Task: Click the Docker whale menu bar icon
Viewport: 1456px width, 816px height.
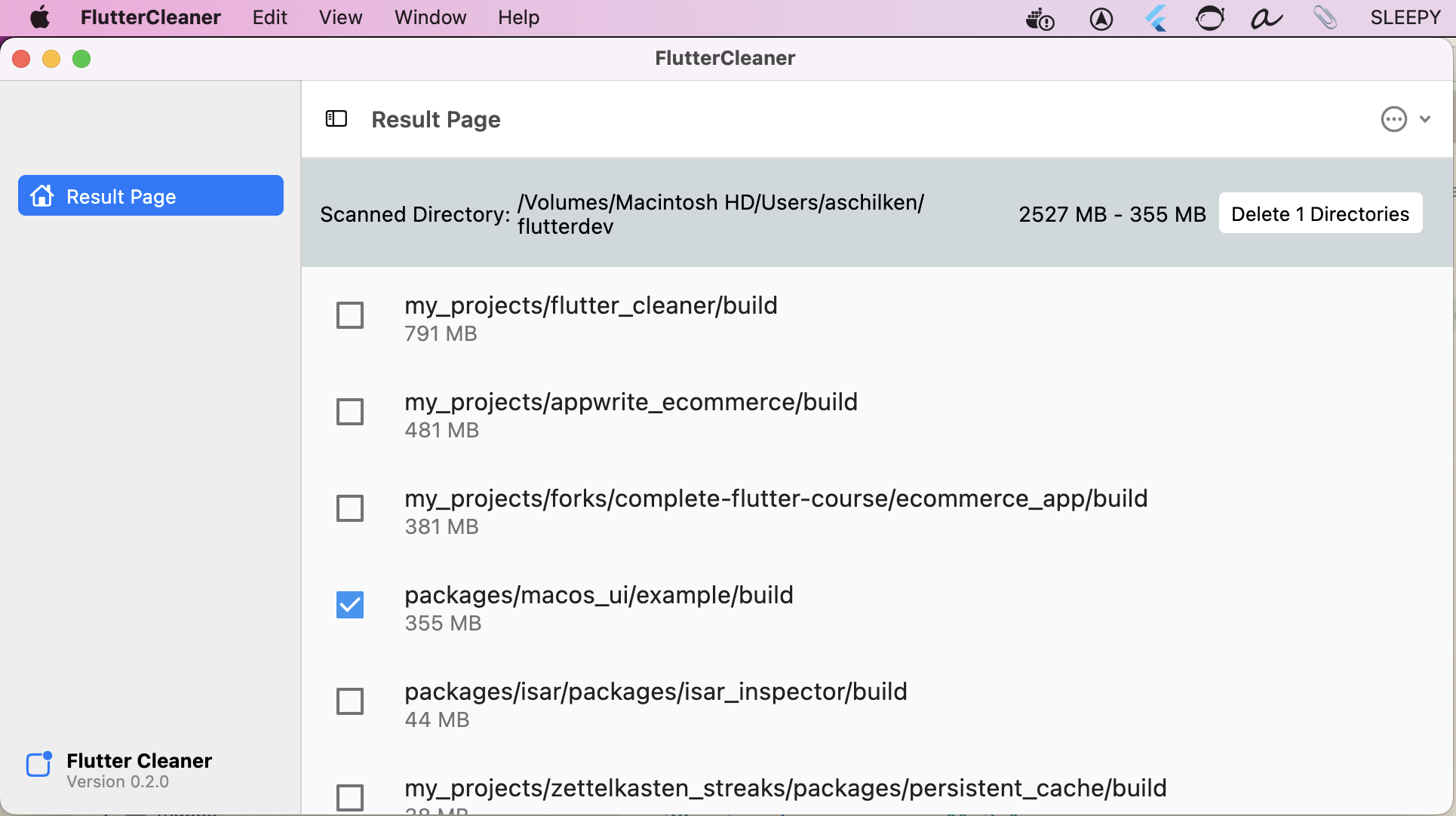Action: (x=1040, y=18)
